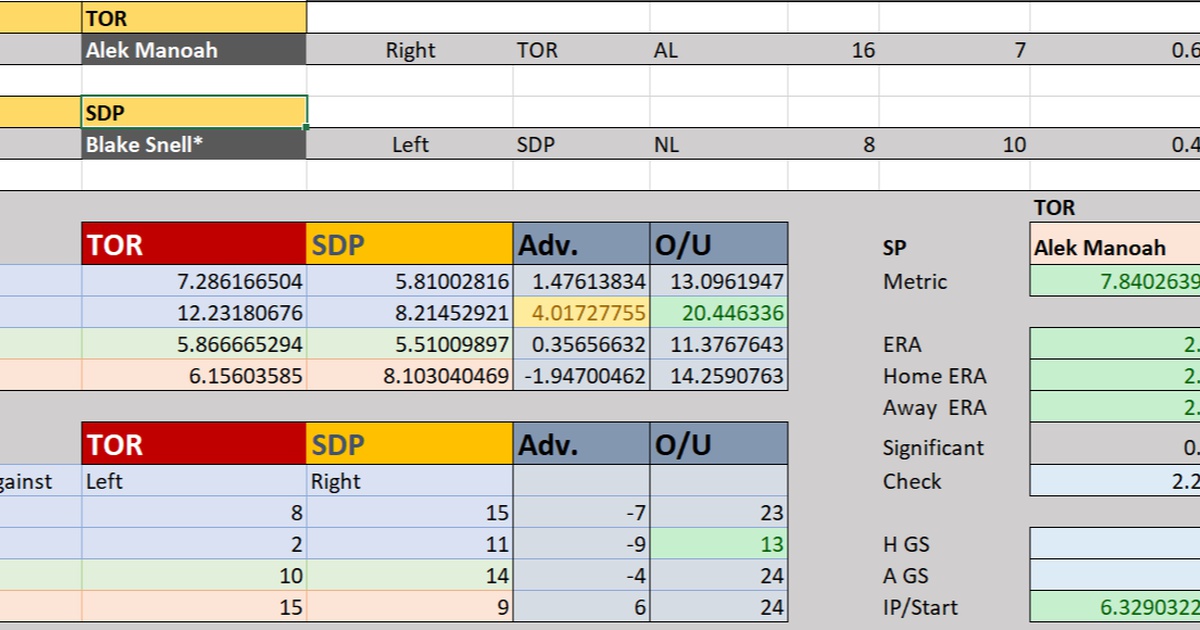
Task: Select the orange SDP column header
Action: (x=410, y=243)
